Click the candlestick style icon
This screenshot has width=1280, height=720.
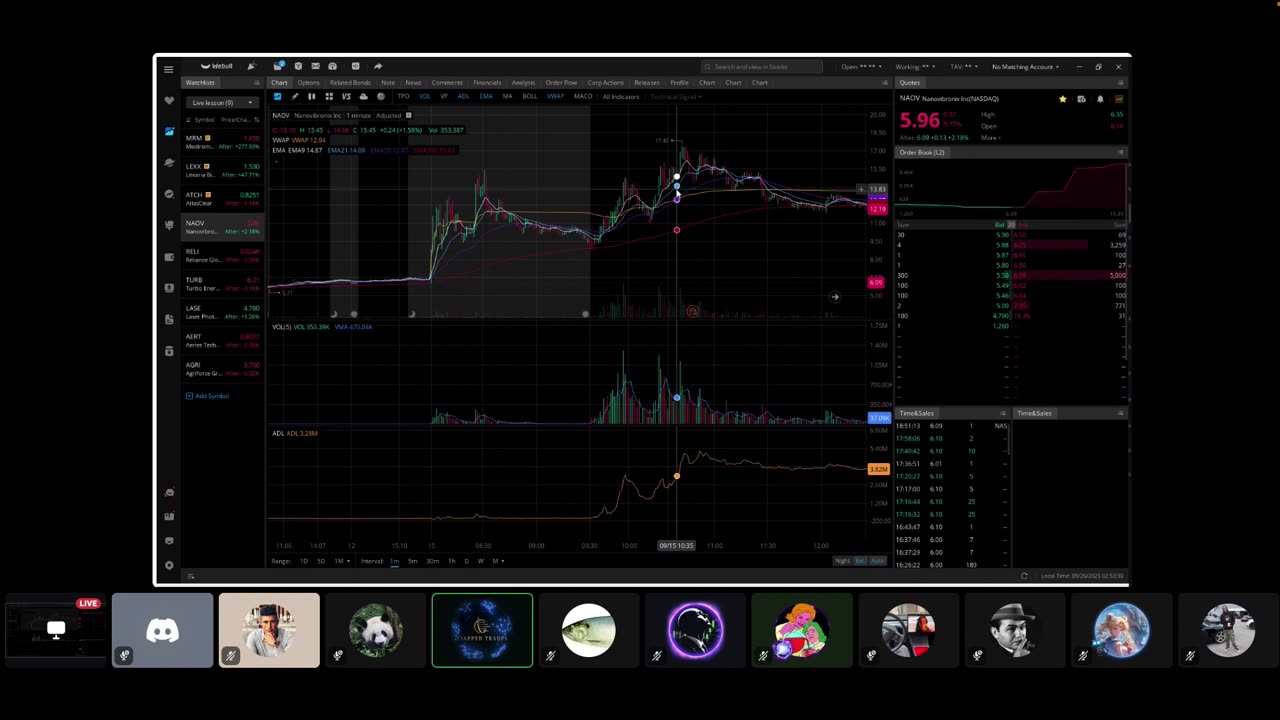[x=311, y=96]
